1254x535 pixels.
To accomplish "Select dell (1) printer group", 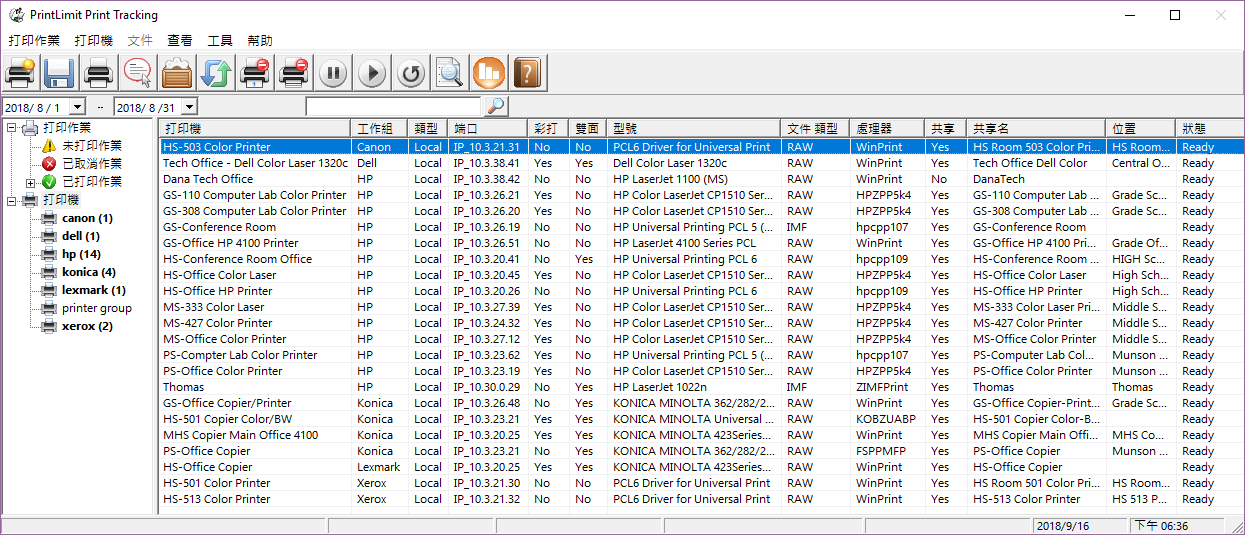I will 81,236.
